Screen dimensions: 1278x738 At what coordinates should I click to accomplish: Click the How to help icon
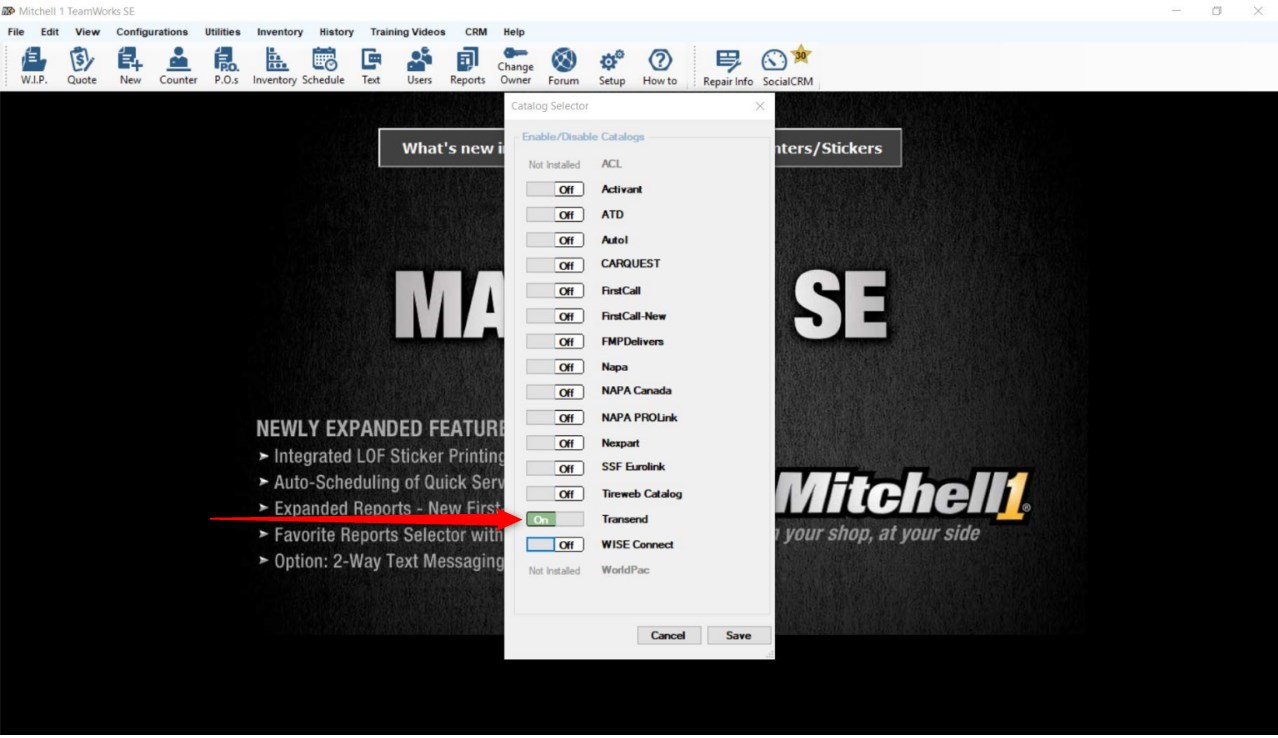click(x=660, y=66)
